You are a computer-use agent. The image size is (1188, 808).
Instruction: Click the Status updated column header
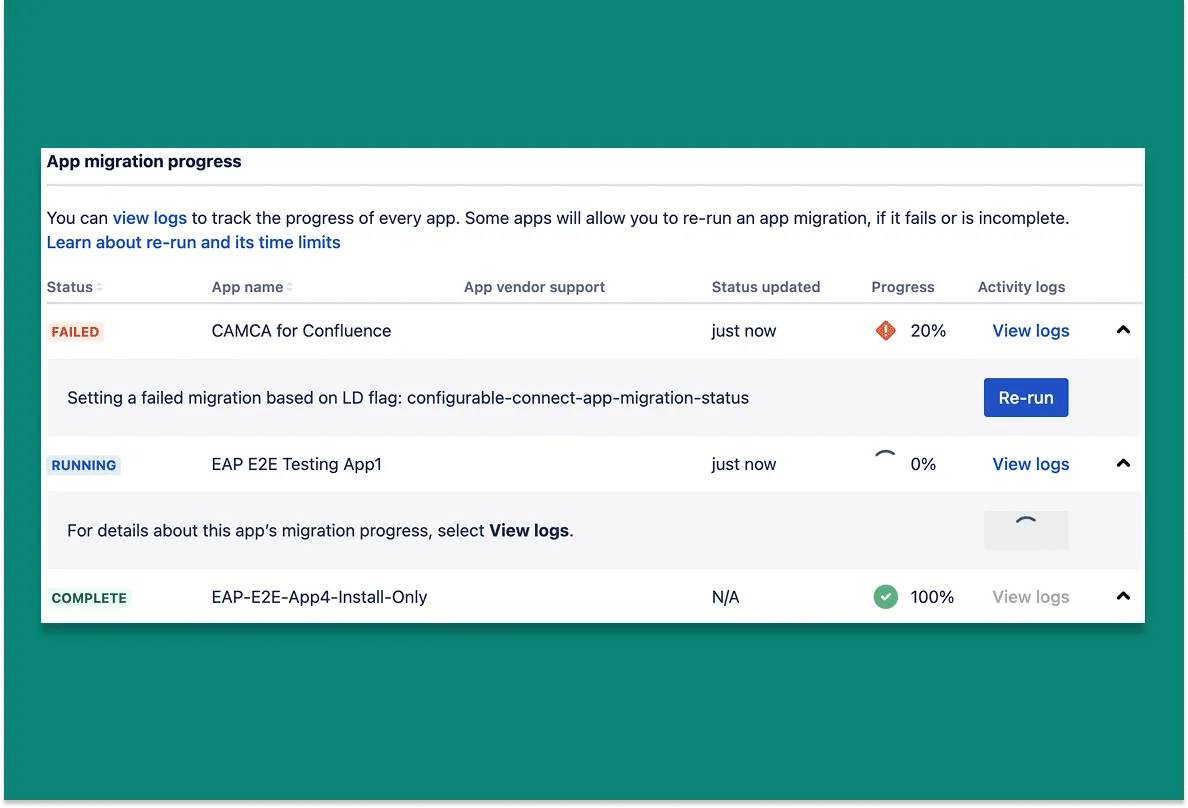click(765, 287)
